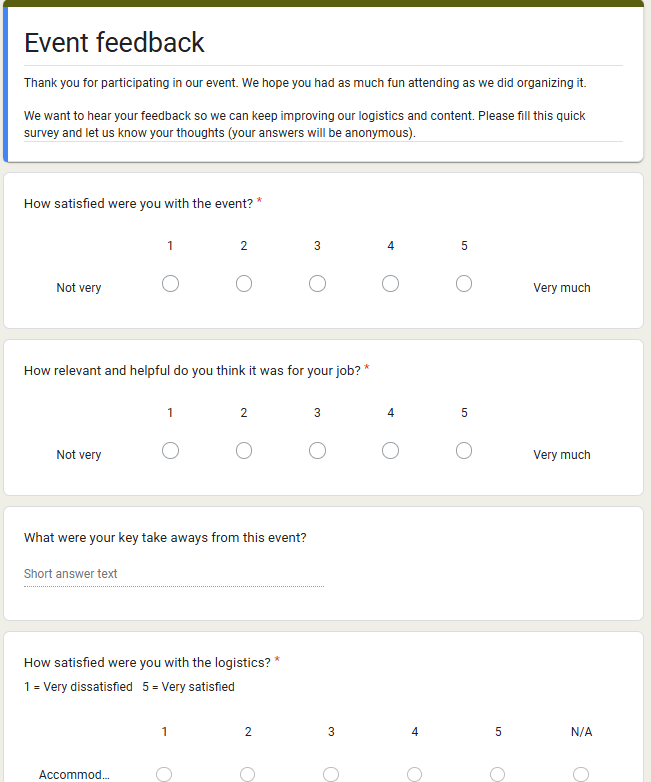Select rating 4 in the Accommodation row

tap(414, 774)
